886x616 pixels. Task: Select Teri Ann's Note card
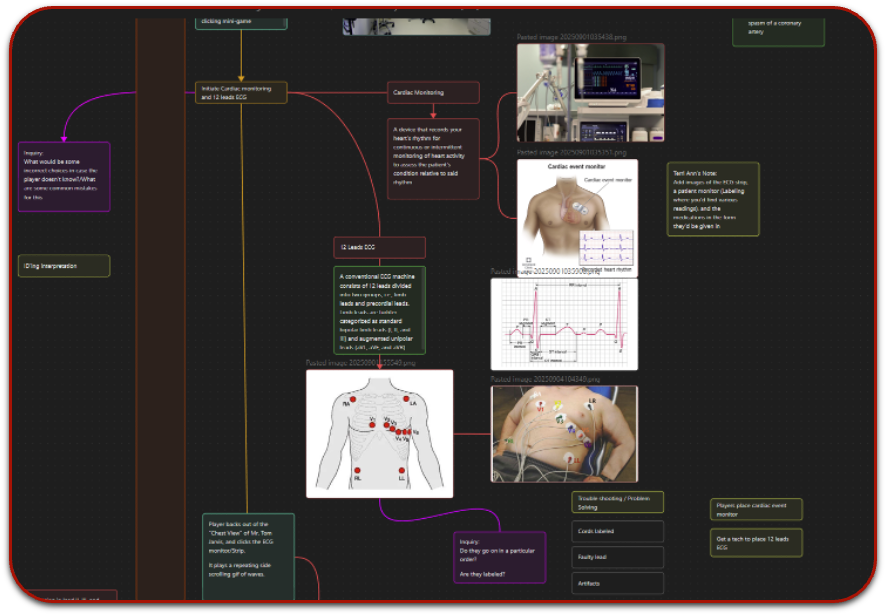[x=713, y=199]
